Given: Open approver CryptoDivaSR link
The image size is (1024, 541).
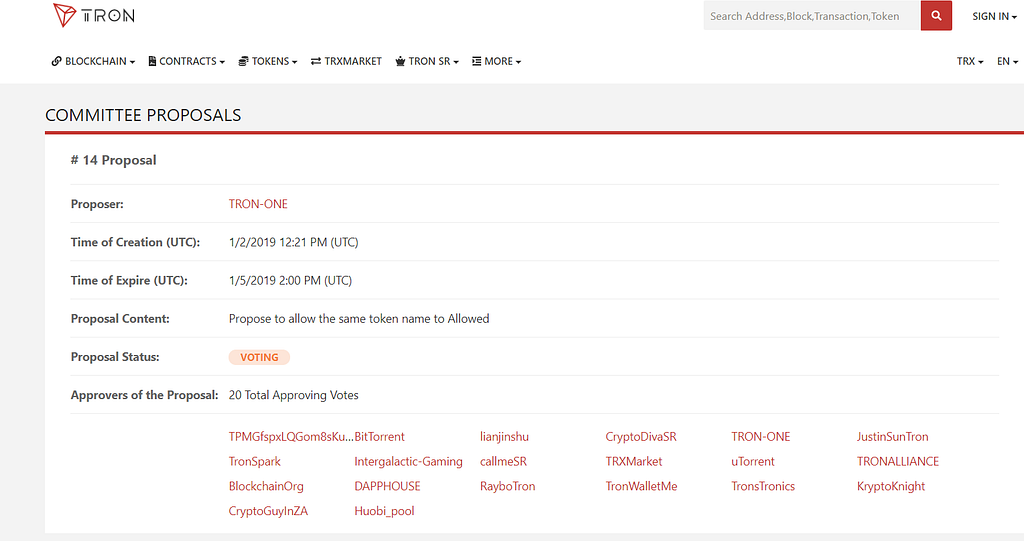Looking at the screenshot, I should pos(641,436).
